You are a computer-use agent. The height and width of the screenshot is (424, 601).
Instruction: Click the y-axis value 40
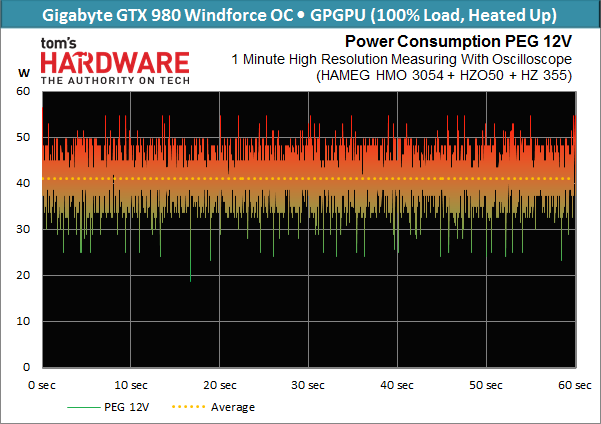(23, 183)
